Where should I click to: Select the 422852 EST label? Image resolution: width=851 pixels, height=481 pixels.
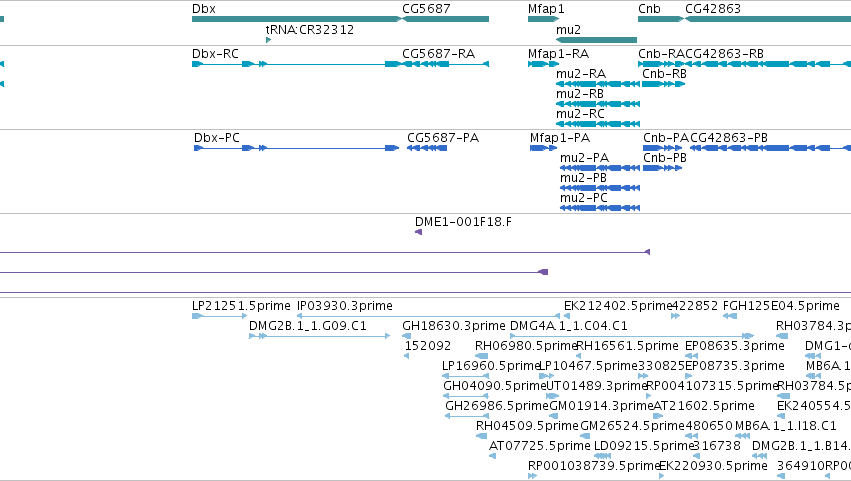point(695,306)
